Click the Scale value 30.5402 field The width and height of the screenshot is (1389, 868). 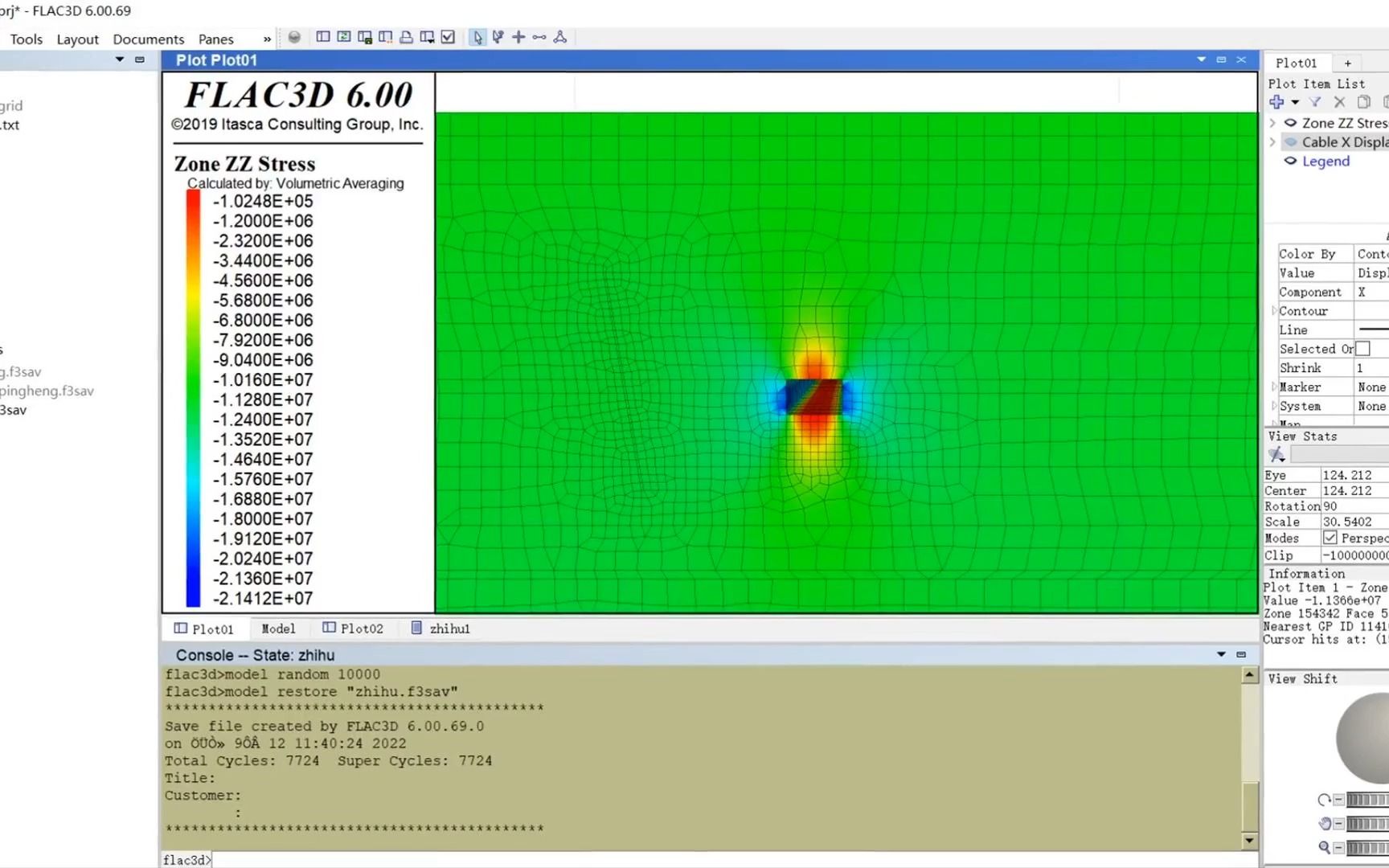click(1355, 522)
